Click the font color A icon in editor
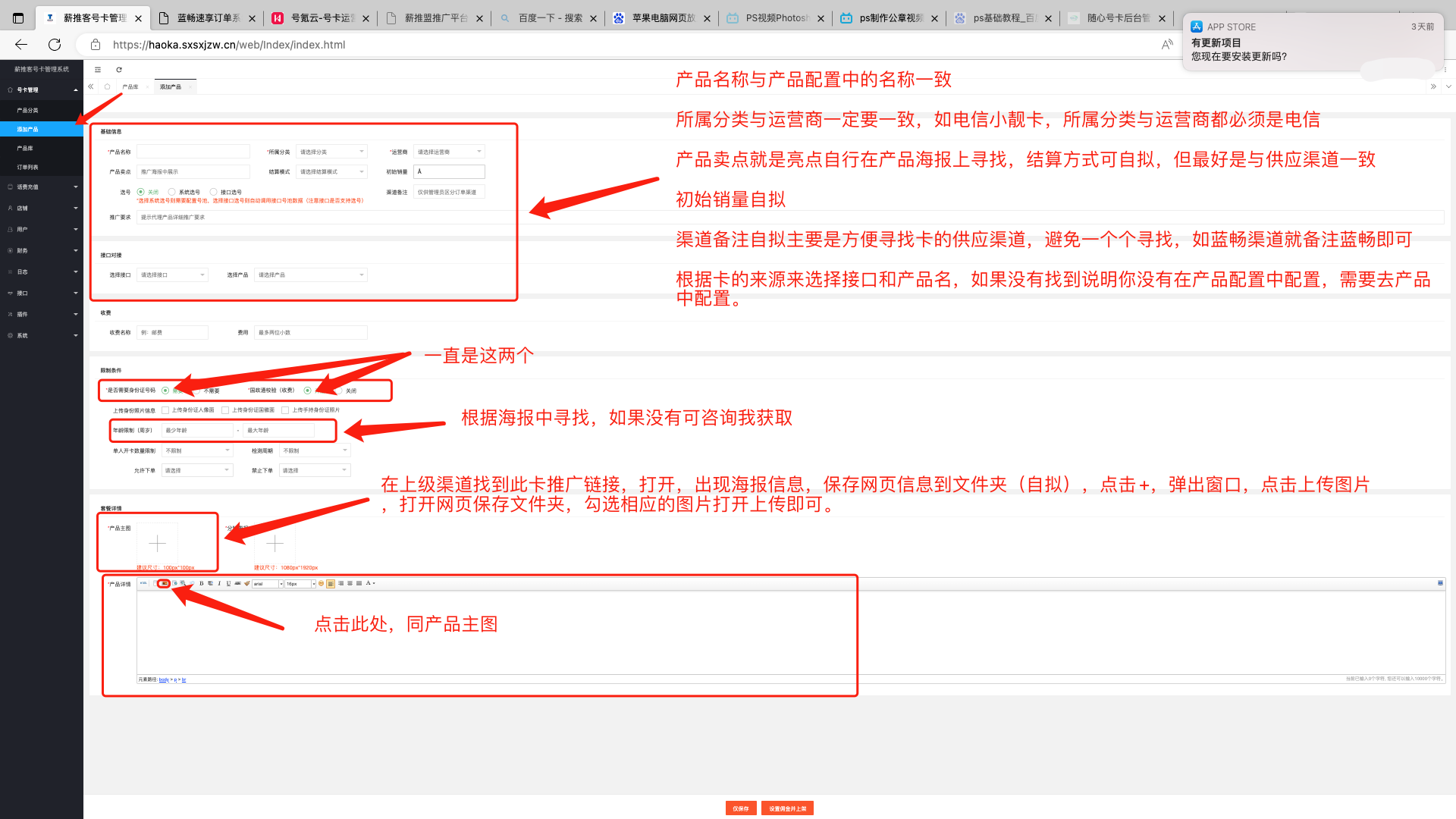The height and width of the screenshot is (819, 1456). [369, 583]
